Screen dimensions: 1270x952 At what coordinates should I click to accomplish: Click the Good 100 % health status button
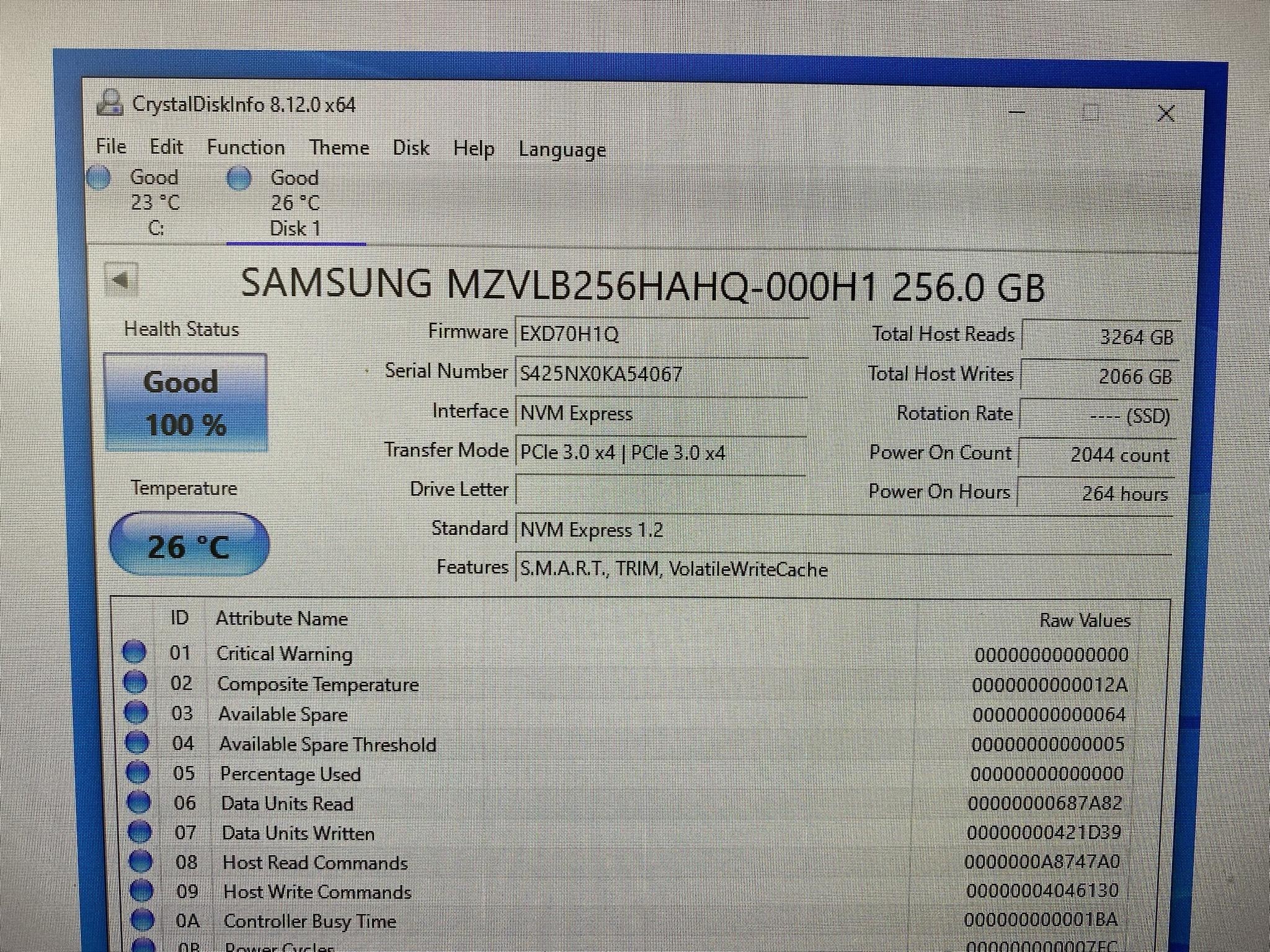pos(185,402)
